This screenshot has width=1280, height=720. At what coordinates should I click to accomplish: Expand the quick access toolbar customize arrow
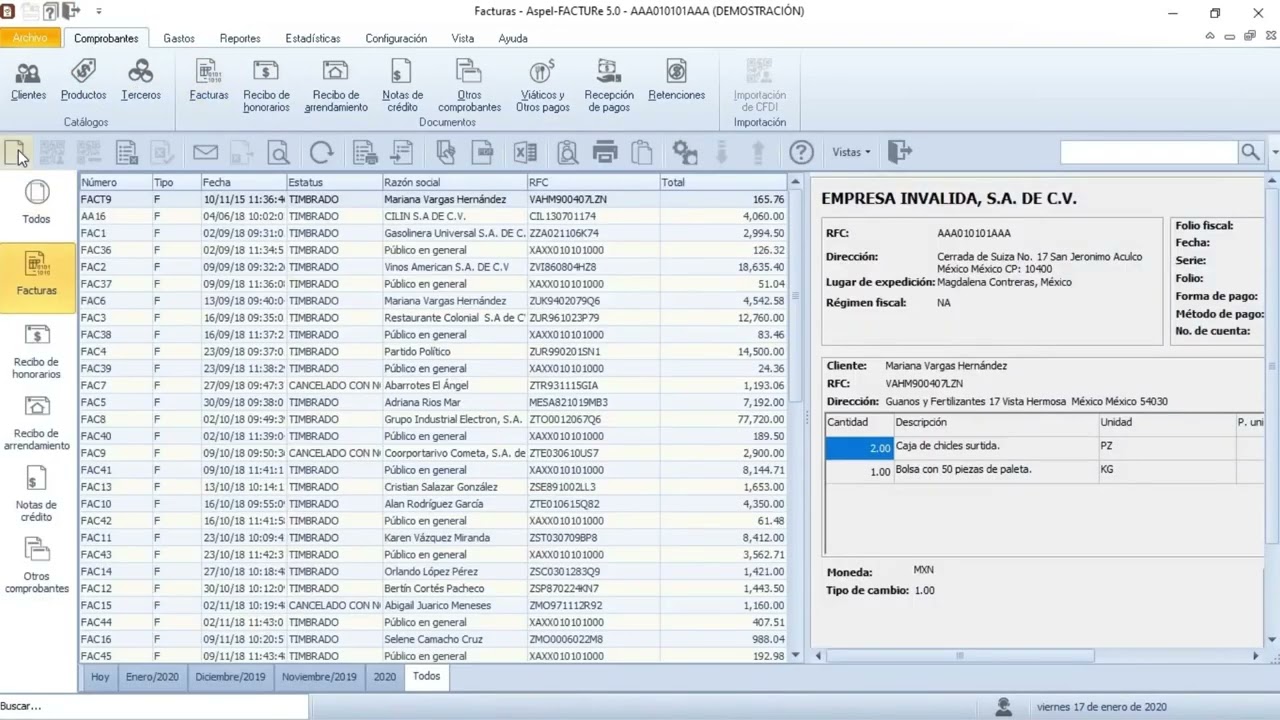click(x=99, y=12)
